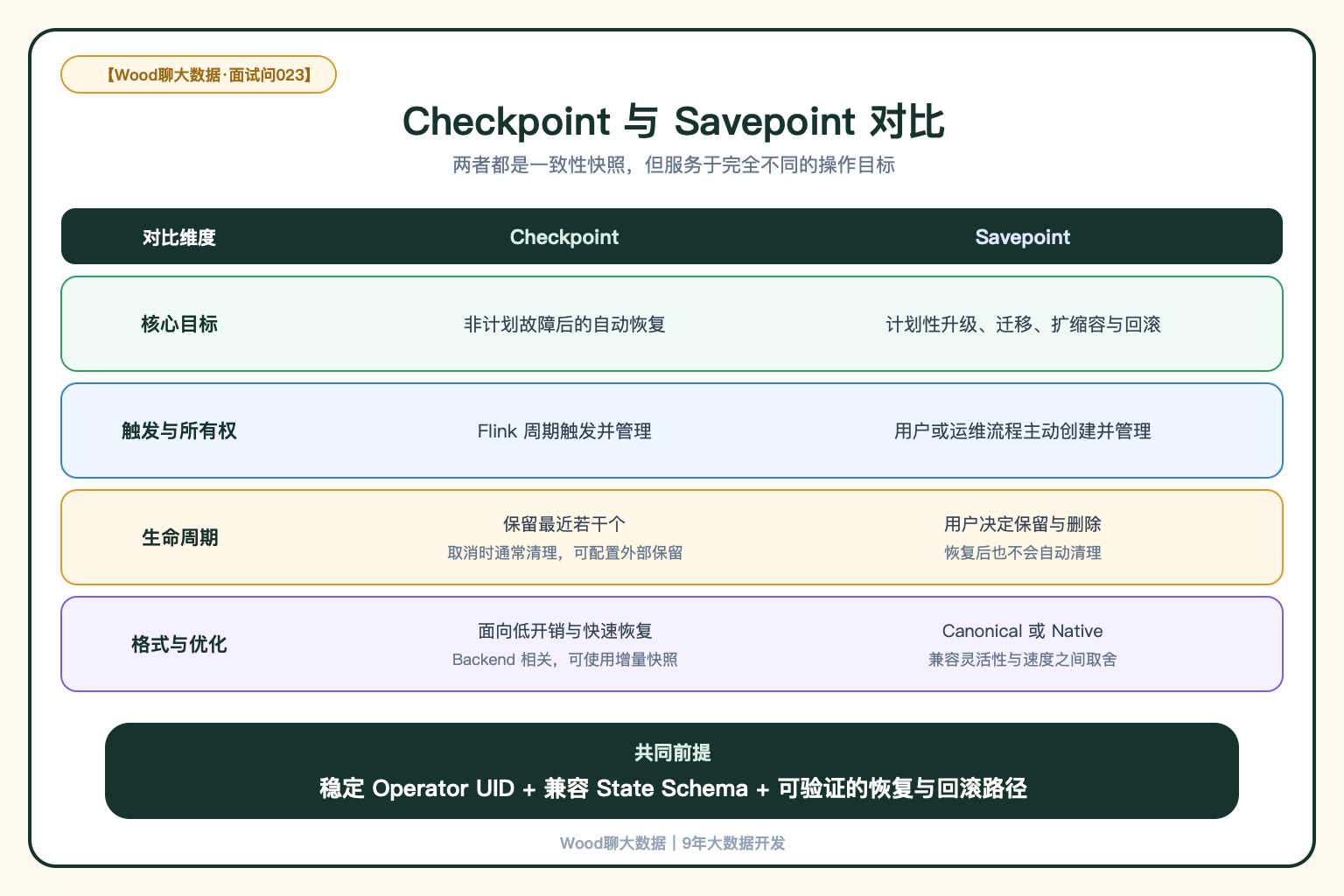Click the 生命周期 row label
The height and width of the screenshot is (896, 1344).
pyautogui.click(x=179, y=538)
